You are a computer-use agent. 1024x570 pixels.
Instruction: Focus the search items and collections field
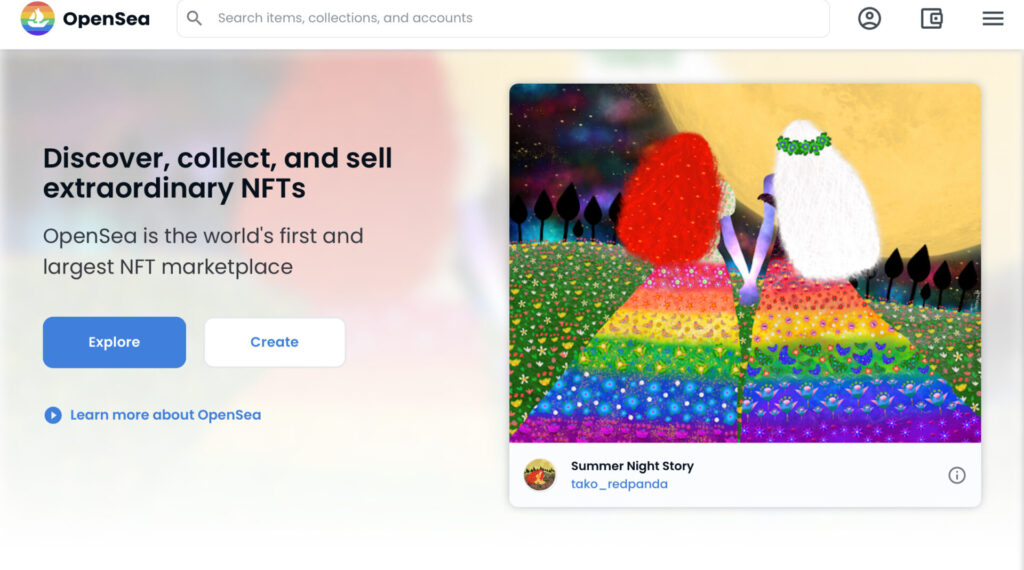503,18
